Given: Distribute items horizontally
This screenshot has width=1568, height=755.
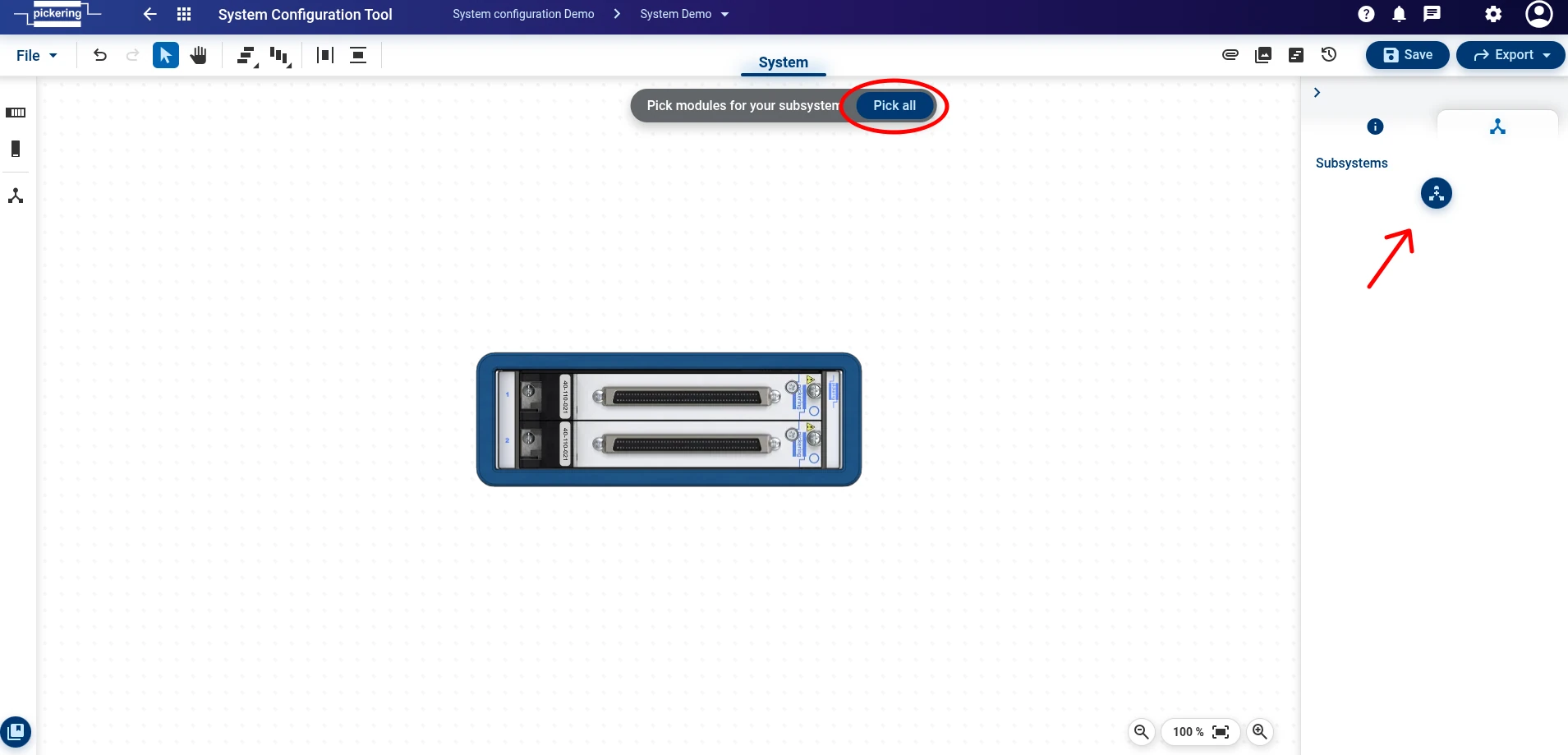Looking at the screenshot, I should tap(325, 55).
